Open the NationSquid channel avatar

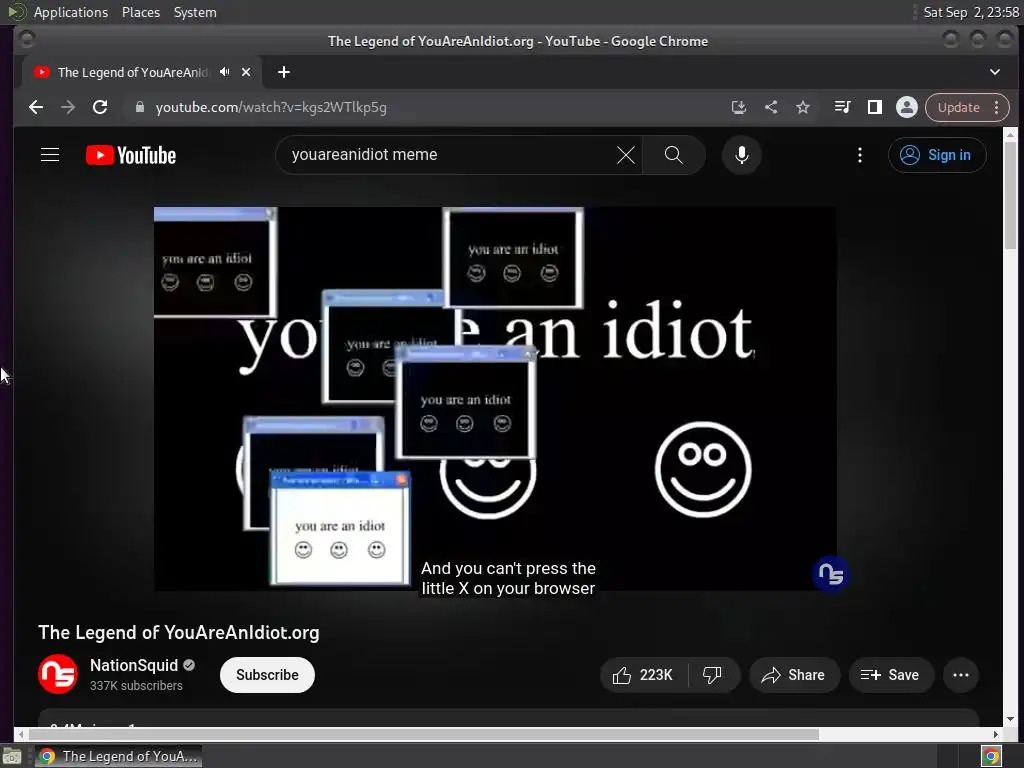(58, 674)
